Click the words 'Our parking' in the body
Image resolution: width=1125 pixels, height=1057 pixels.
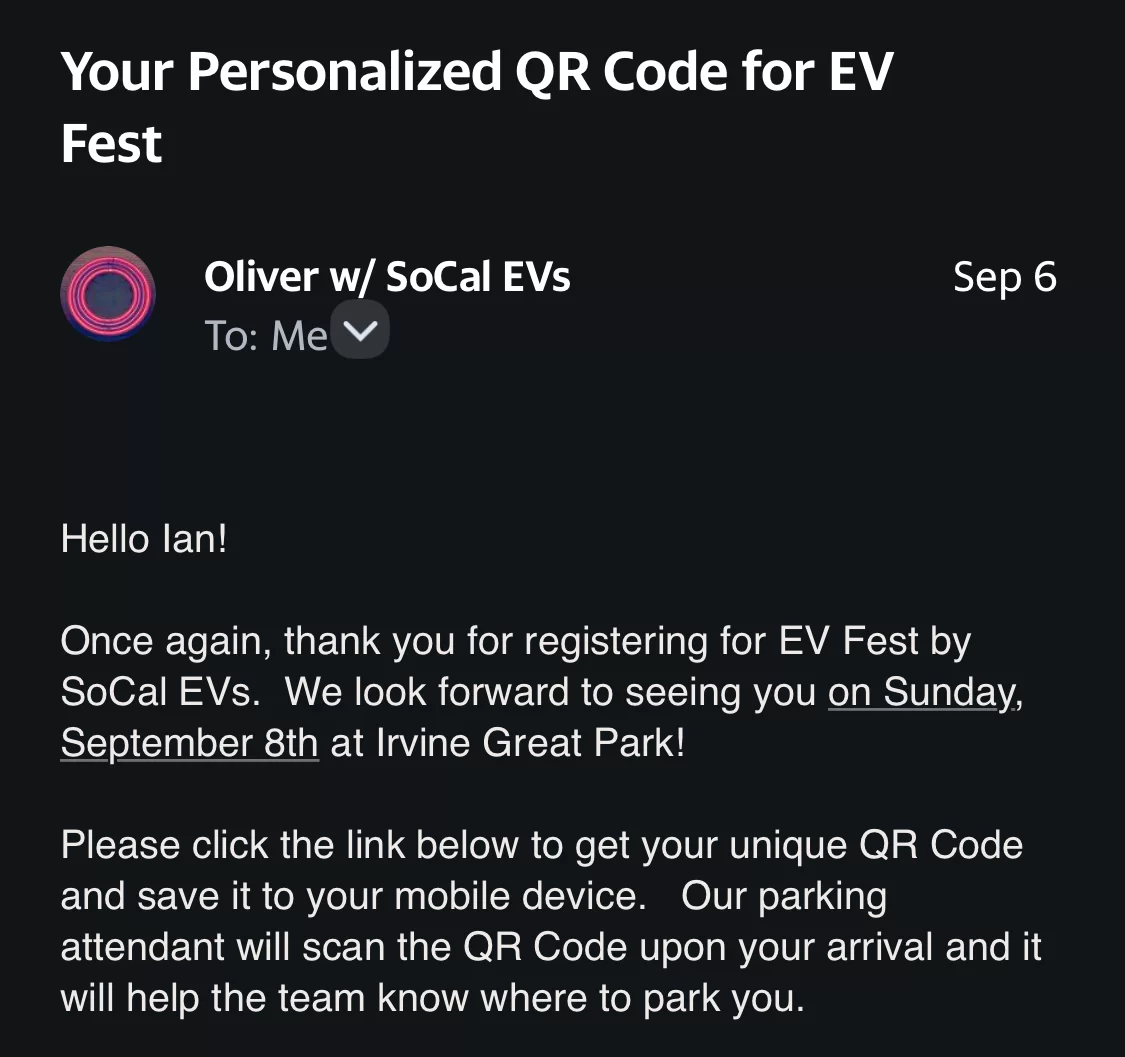pyautogui.click(x=784, y=897)
